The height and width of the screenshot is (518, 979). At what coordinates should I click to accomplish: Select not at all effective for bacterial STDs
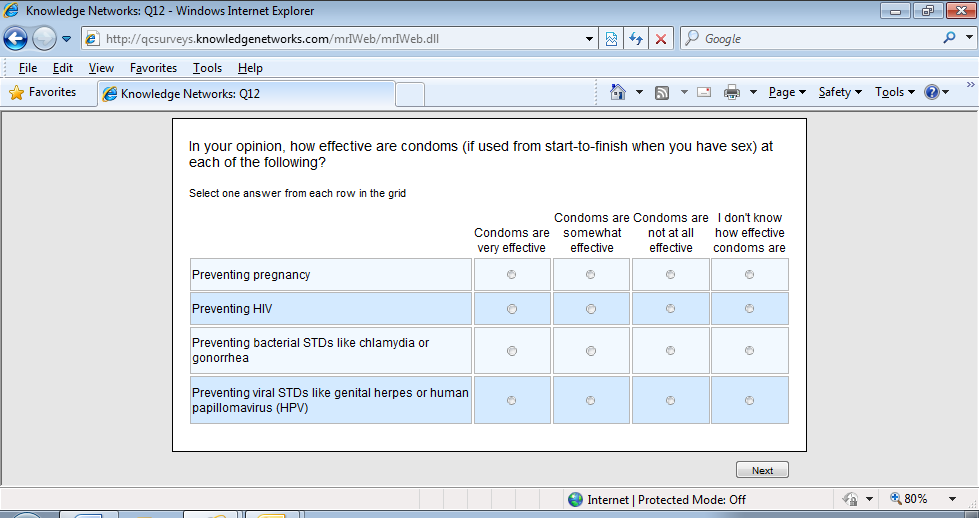click(670, 351)
